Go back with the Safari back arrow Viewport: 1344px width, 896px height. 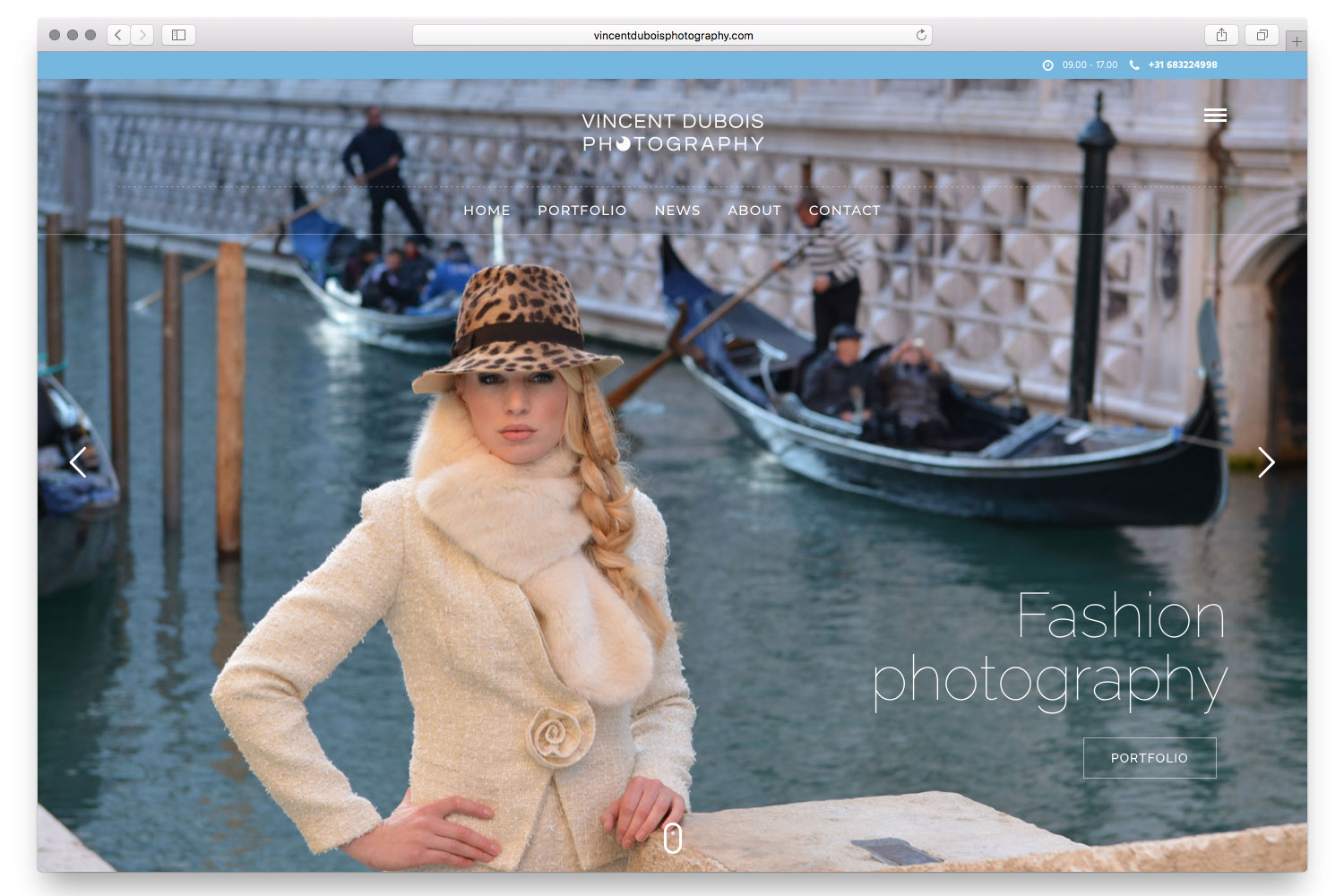coord(118,35)
